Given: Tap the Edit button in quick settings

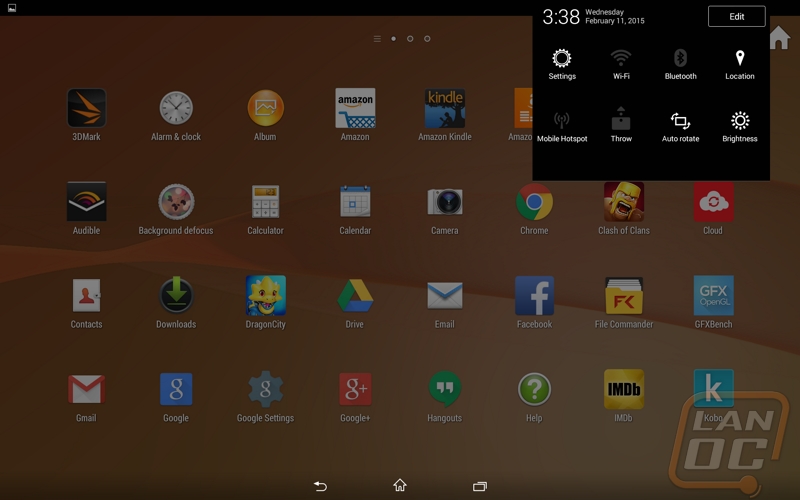Looking at the screenshot, I should pyautogui.click(x=736, y=16).
